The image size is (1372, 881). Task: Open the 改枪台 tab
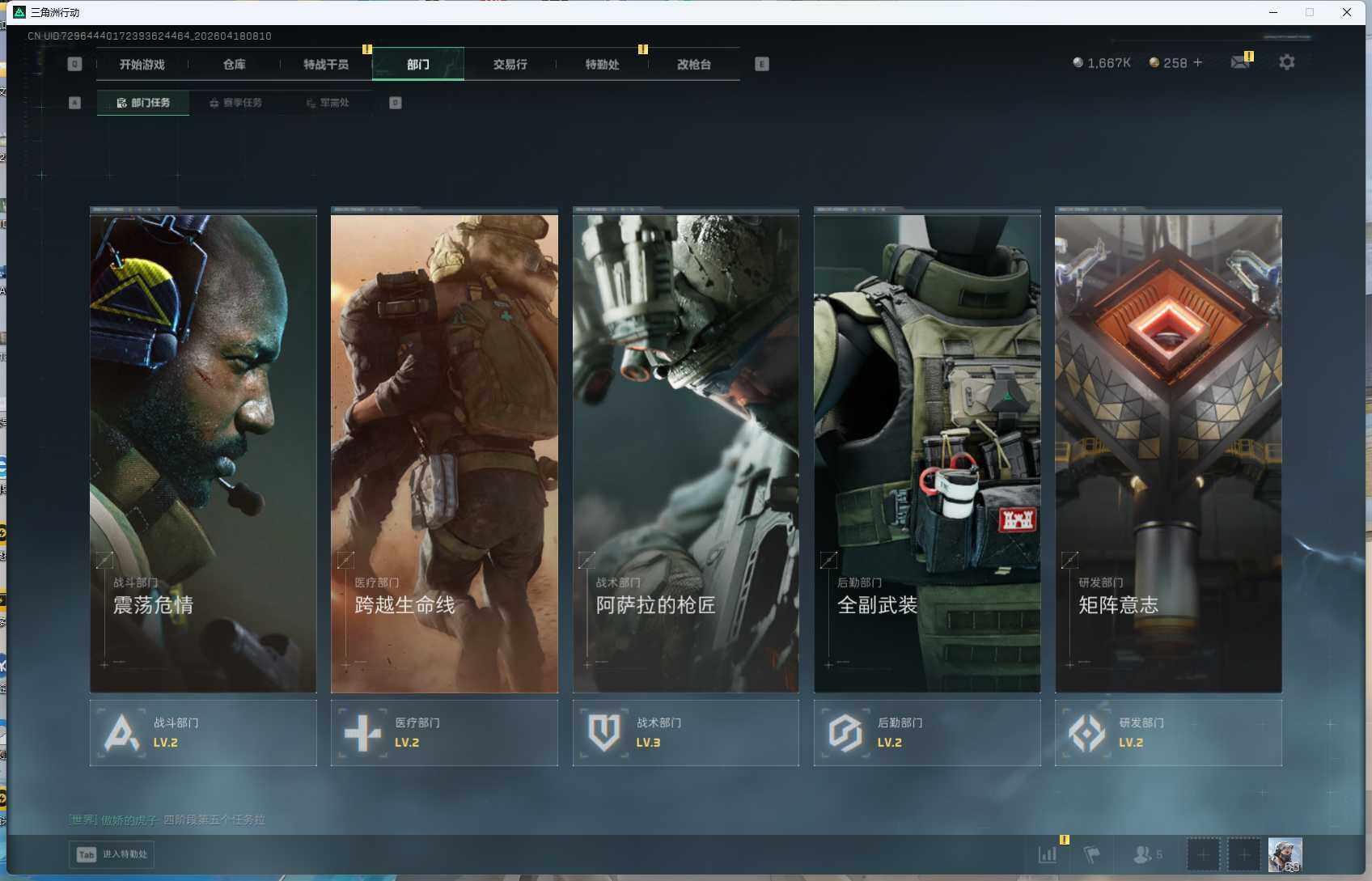694,64
